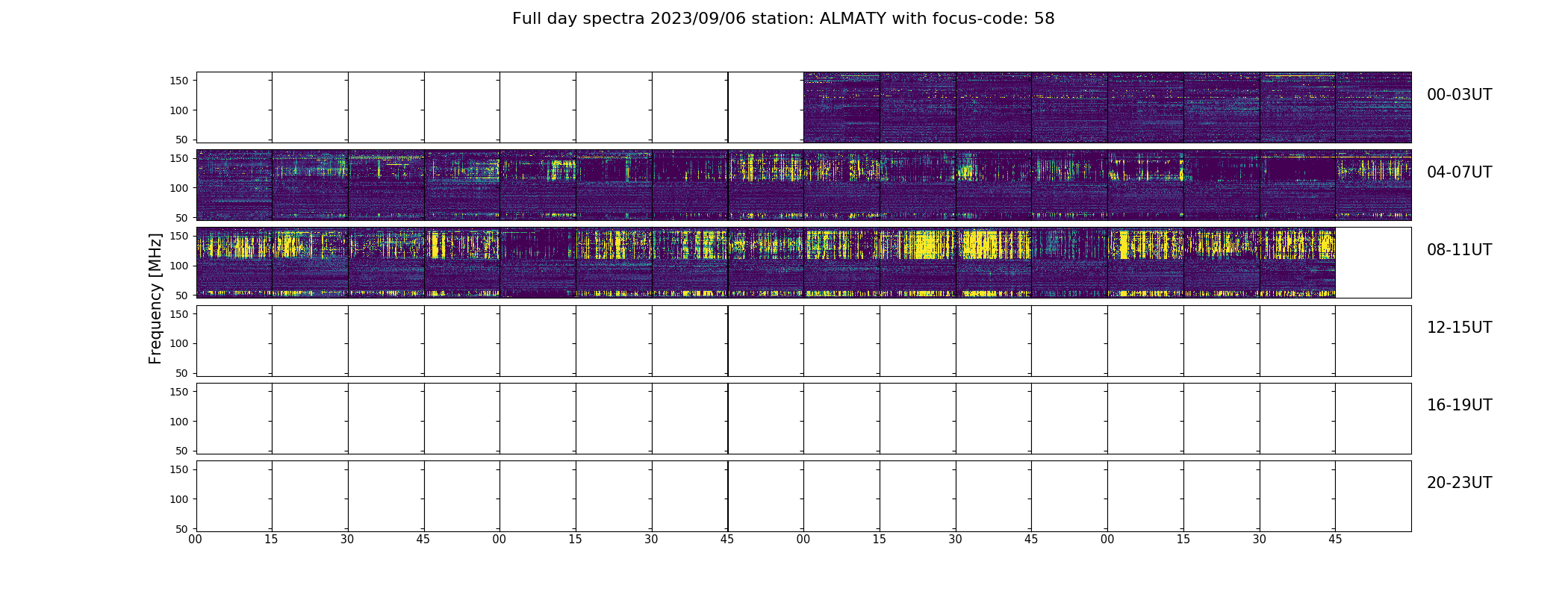
Task: Open the 09:00-09:15 spectrogram panel in 08-11UT row
Action: point(538,263)
